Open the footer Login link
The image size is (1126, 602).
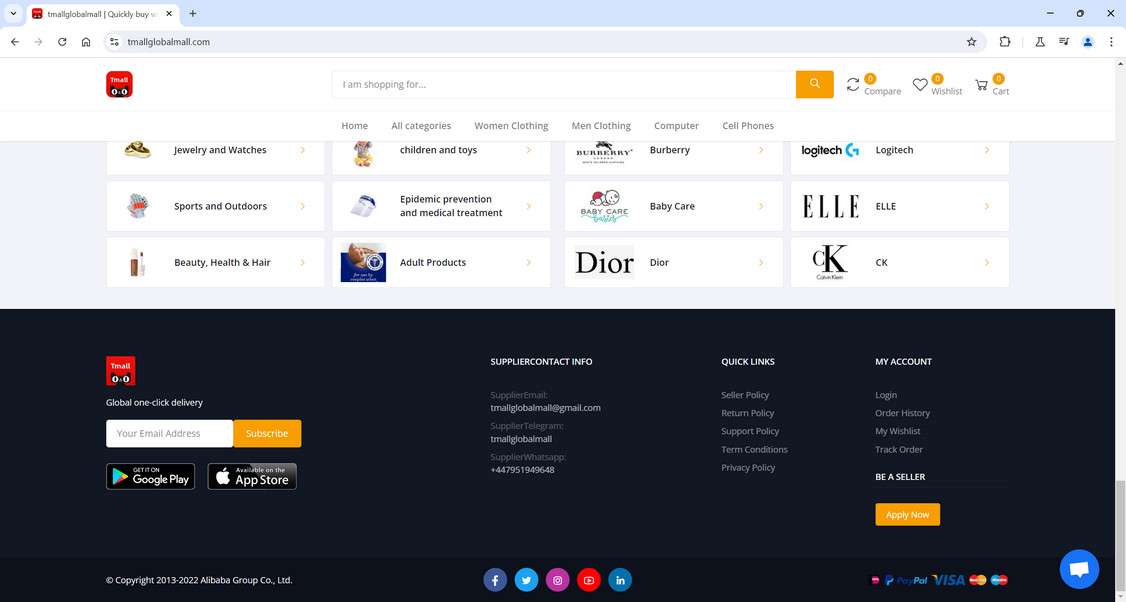[x=886, y=395]
